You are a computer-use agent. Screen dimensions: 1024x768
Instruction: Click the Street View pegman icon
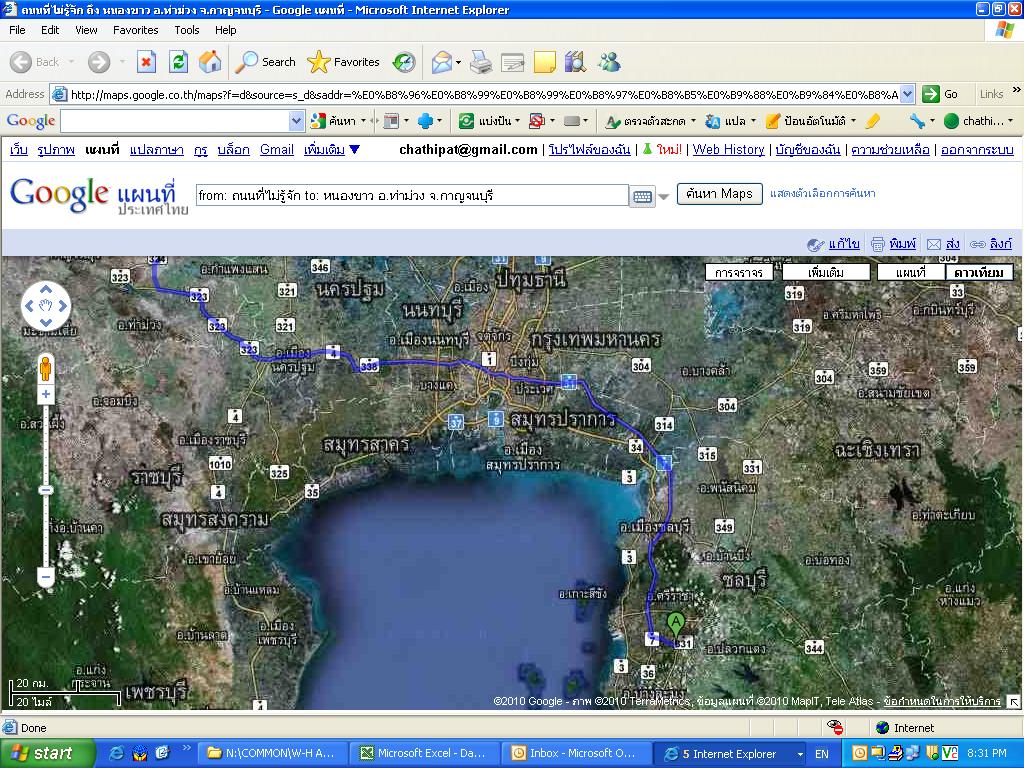point(45,370)
